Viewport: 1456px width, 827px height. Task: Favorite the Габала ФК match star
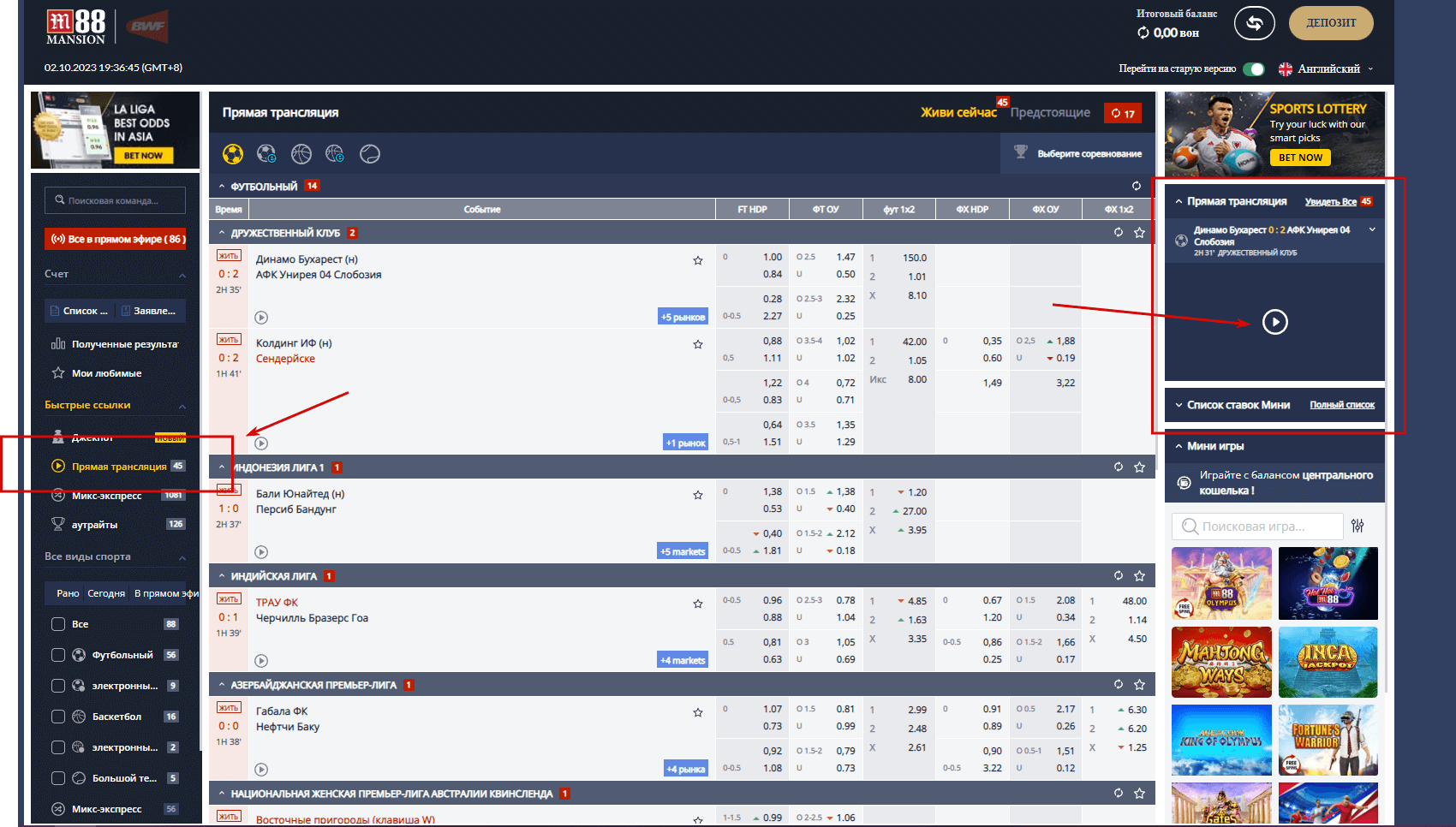click(x=698, y=712)
